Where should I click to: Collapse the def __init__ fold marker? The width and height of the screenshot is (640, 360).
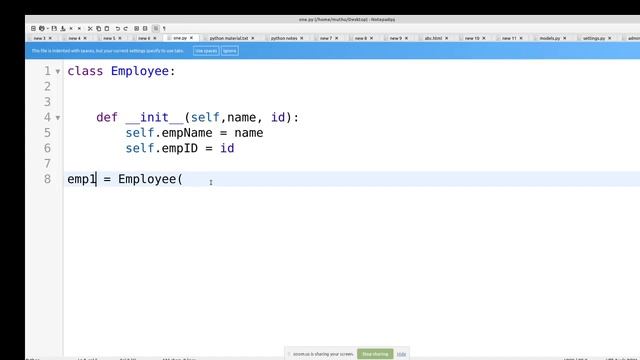(x=58, y=118)
